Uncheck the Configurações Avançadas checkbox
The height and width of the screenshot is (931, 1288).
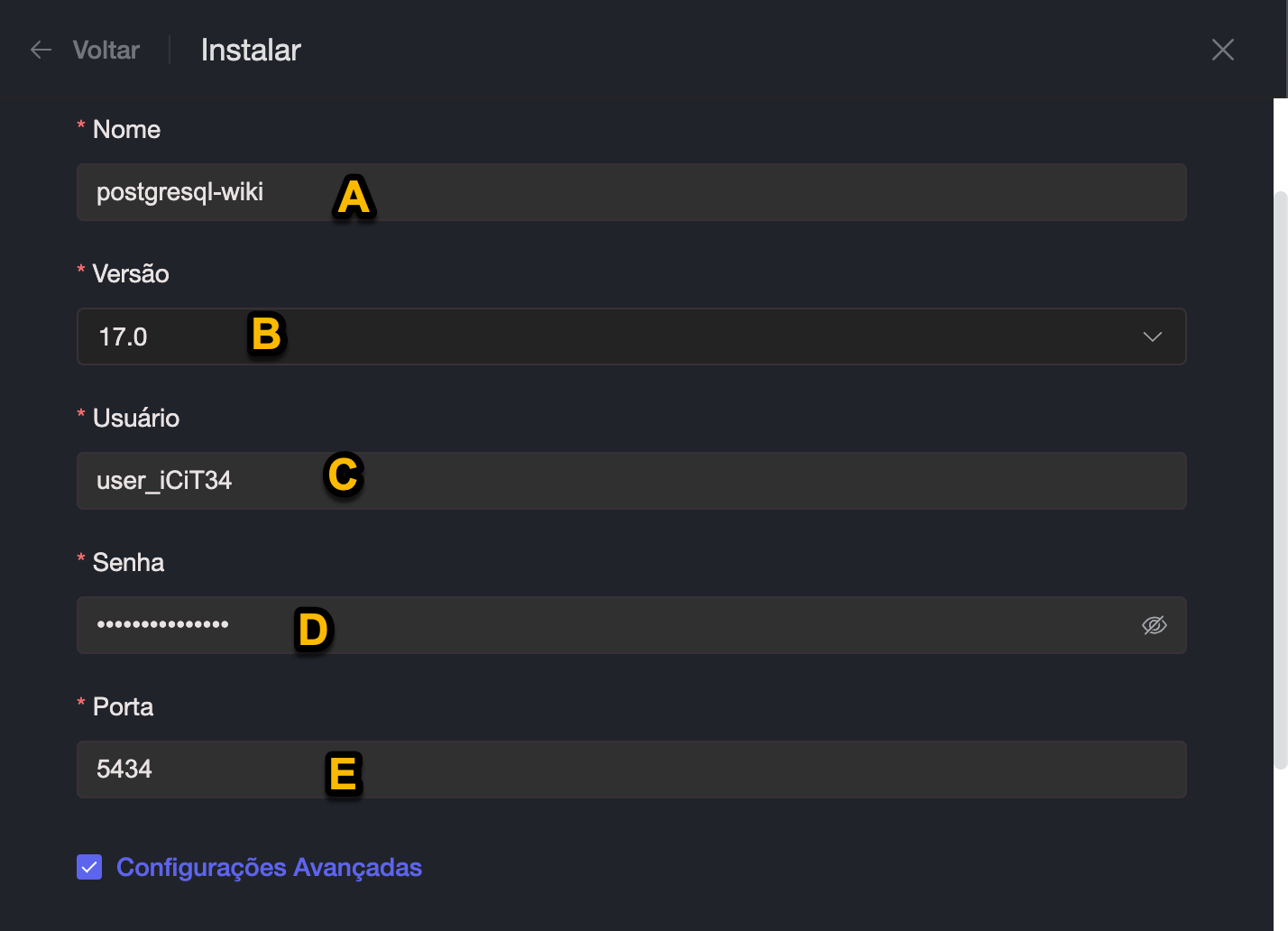(x=89, y=867)
